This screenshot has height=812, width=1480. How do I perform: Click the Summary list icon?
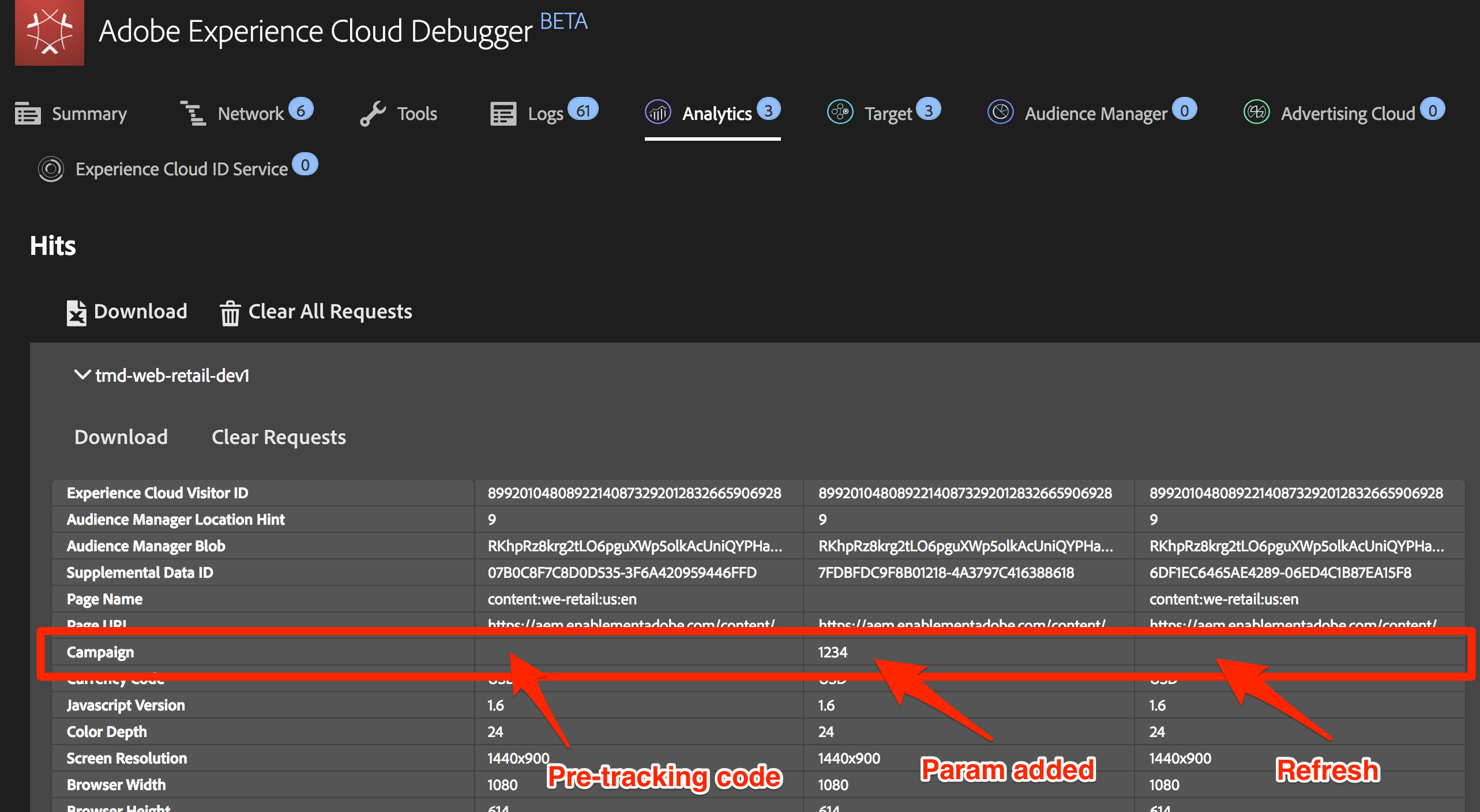click(27, 114)
